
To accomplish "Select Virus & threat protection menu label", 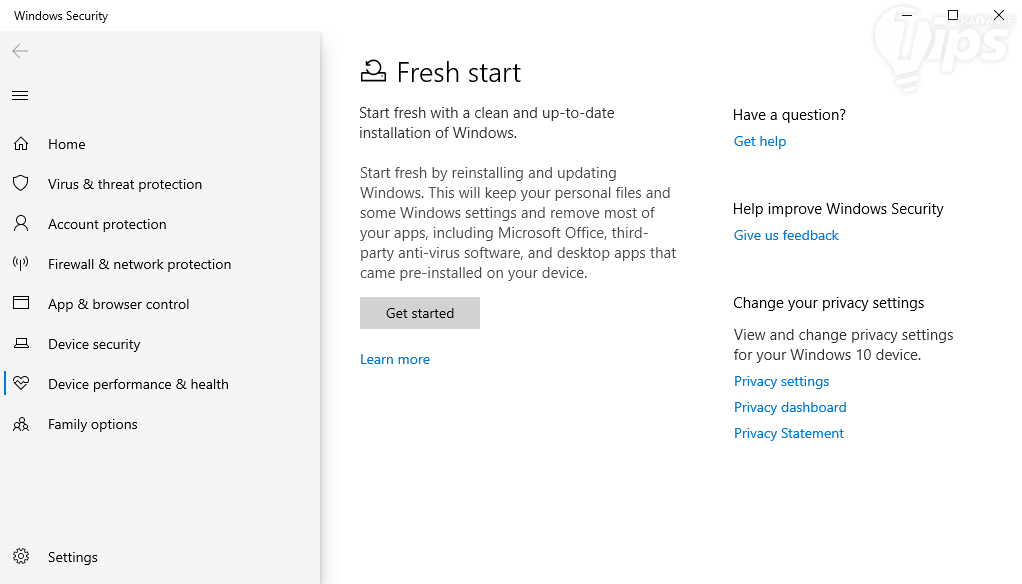I will point(125,185).
